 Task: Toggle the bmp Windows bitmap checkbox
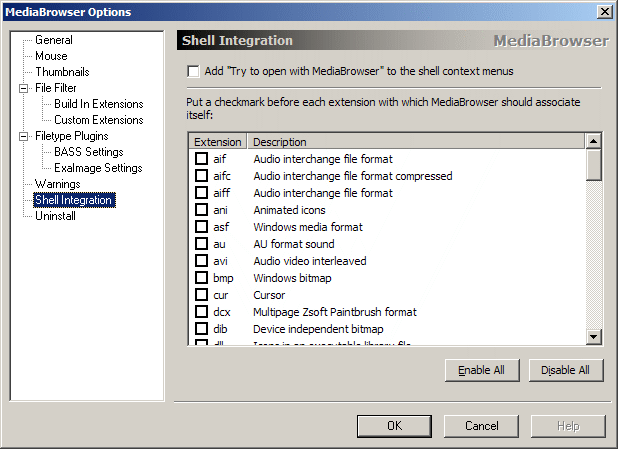201,278
